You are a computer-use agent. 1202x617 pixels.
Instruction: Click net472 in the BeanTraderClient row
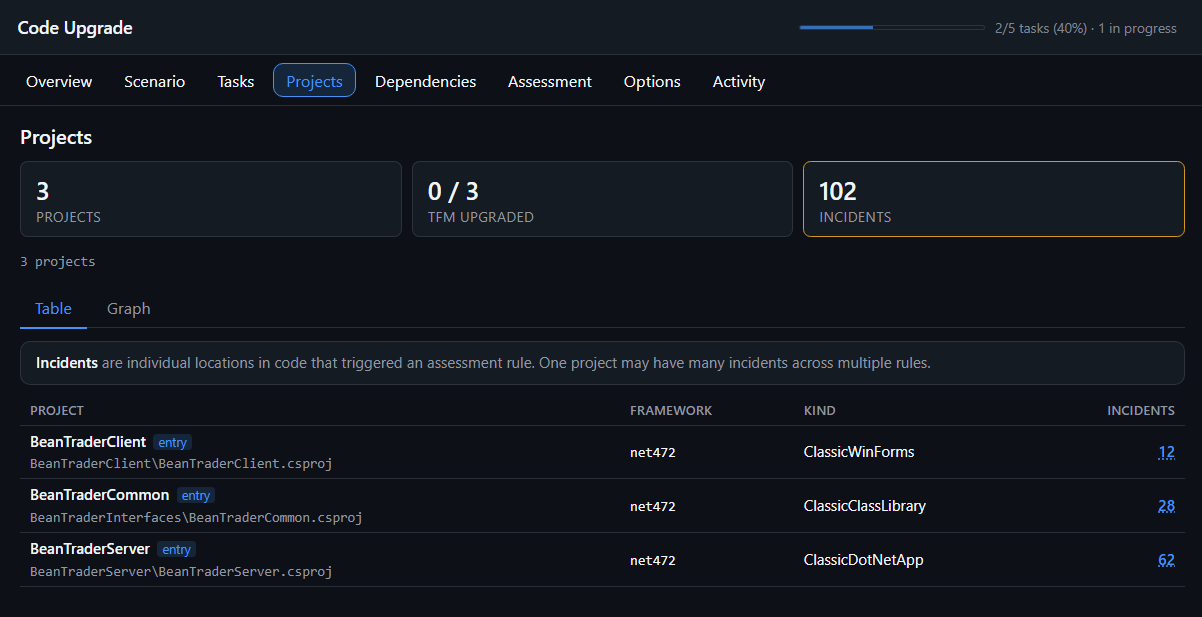point(653,452)
